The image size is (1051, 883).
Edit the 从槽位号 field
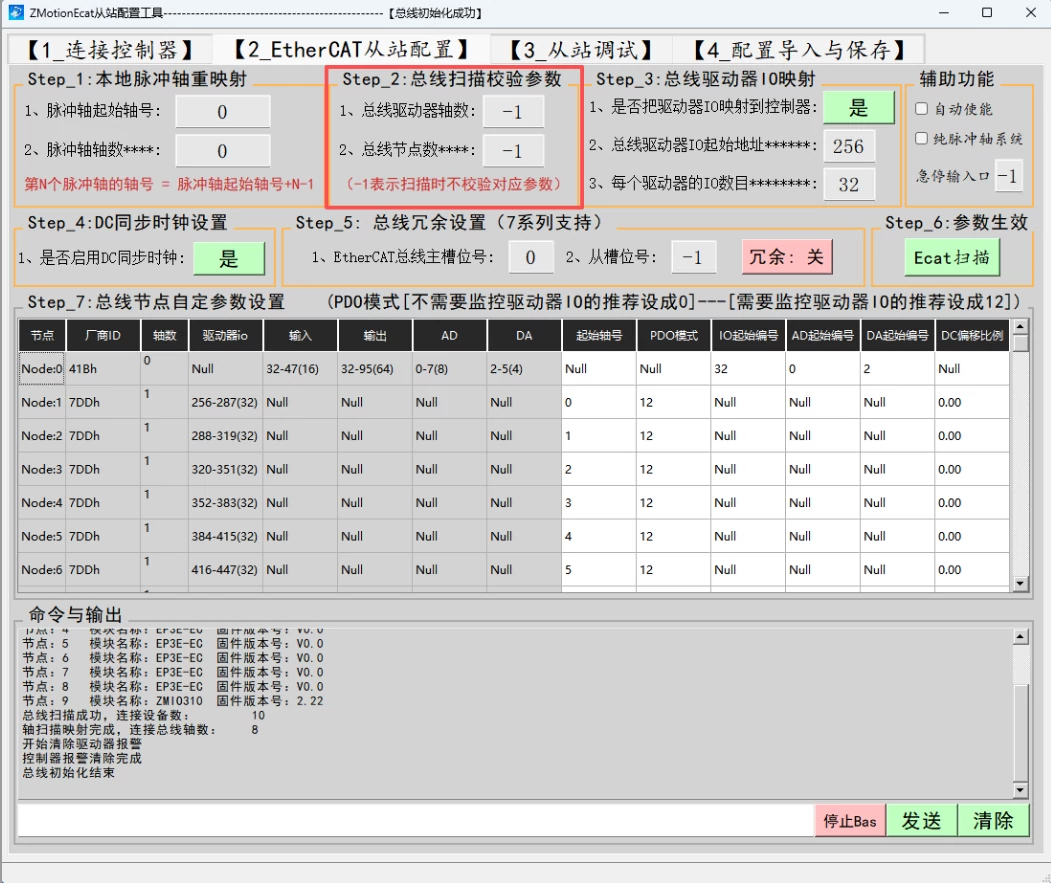(x=693, y=257)
